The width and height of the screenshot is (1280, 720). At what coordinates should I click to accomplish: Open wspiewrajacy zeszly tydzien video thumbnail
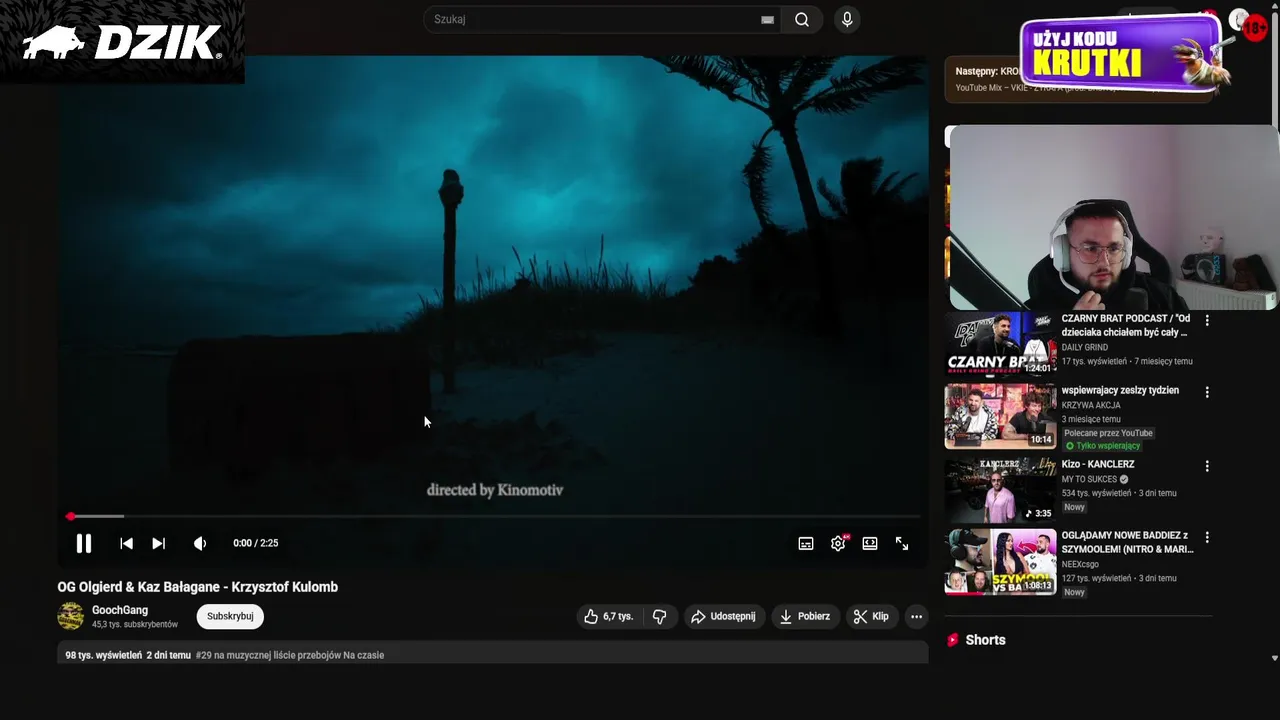[x=1001, y=416]
